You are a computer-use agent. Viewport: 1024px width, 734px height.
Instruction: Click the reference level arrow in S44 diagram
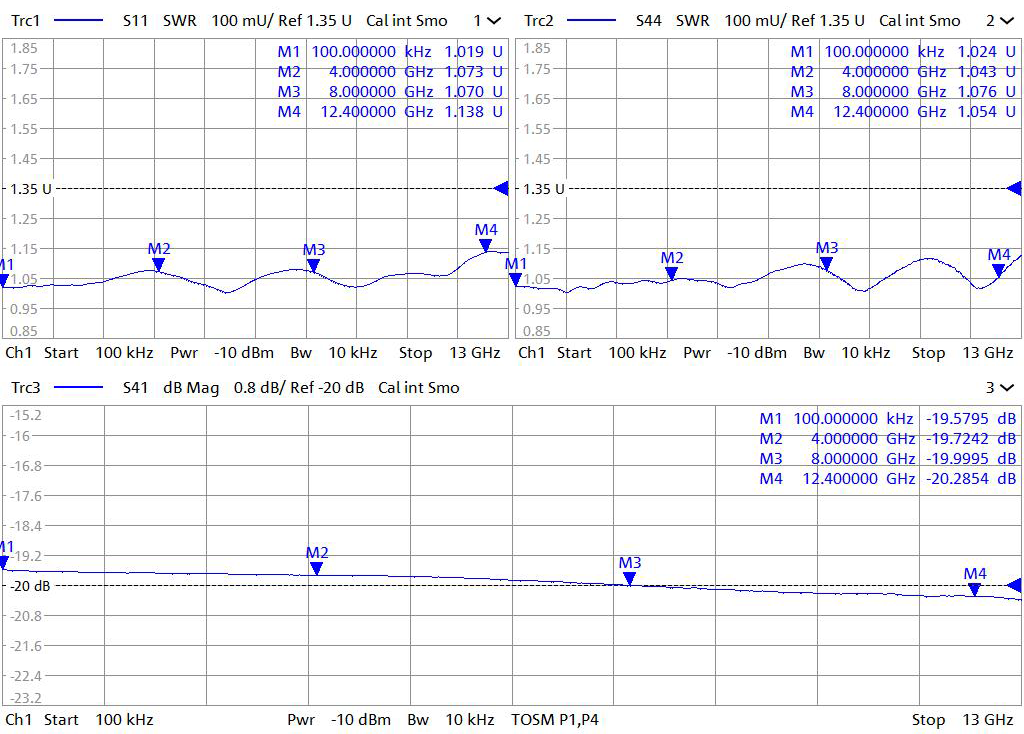coord(1014,188)
